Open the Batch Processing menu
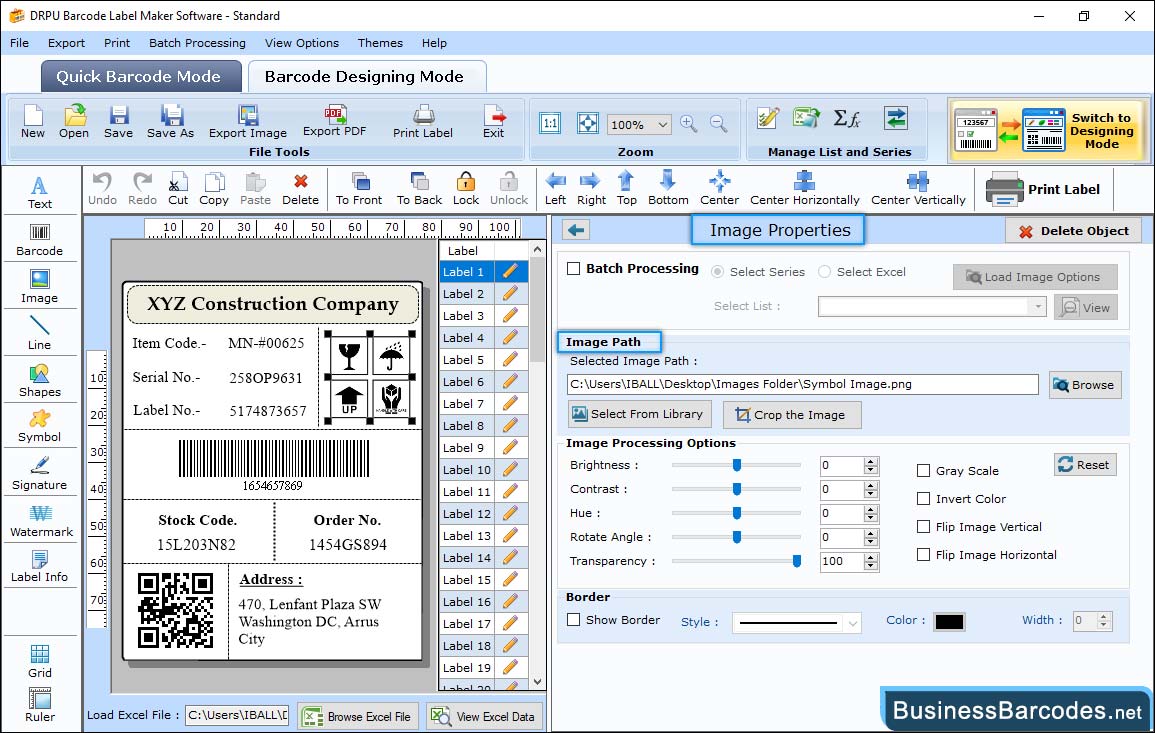1155x733 pixels. click(197, 43)
